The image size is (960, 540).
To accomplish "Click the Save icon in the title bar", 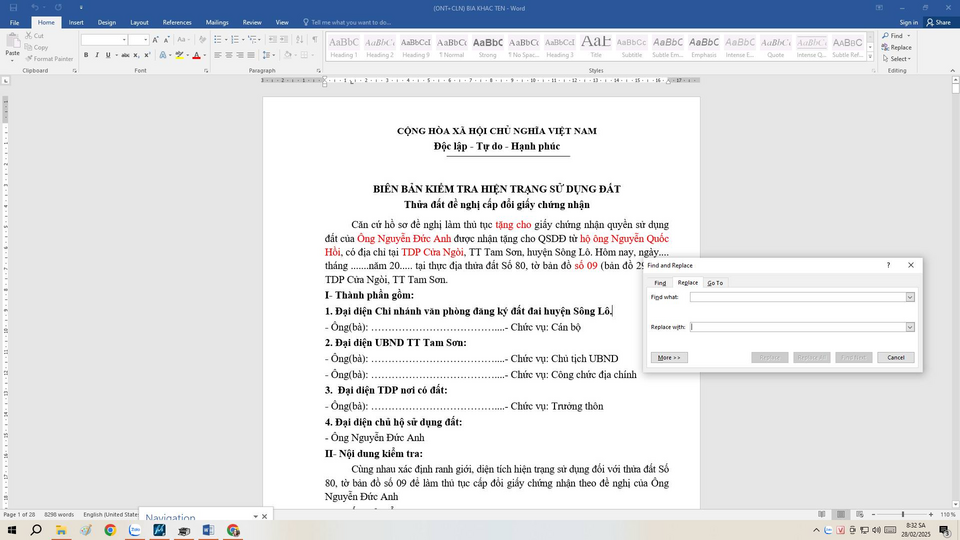I will click(x=13, y=7).
